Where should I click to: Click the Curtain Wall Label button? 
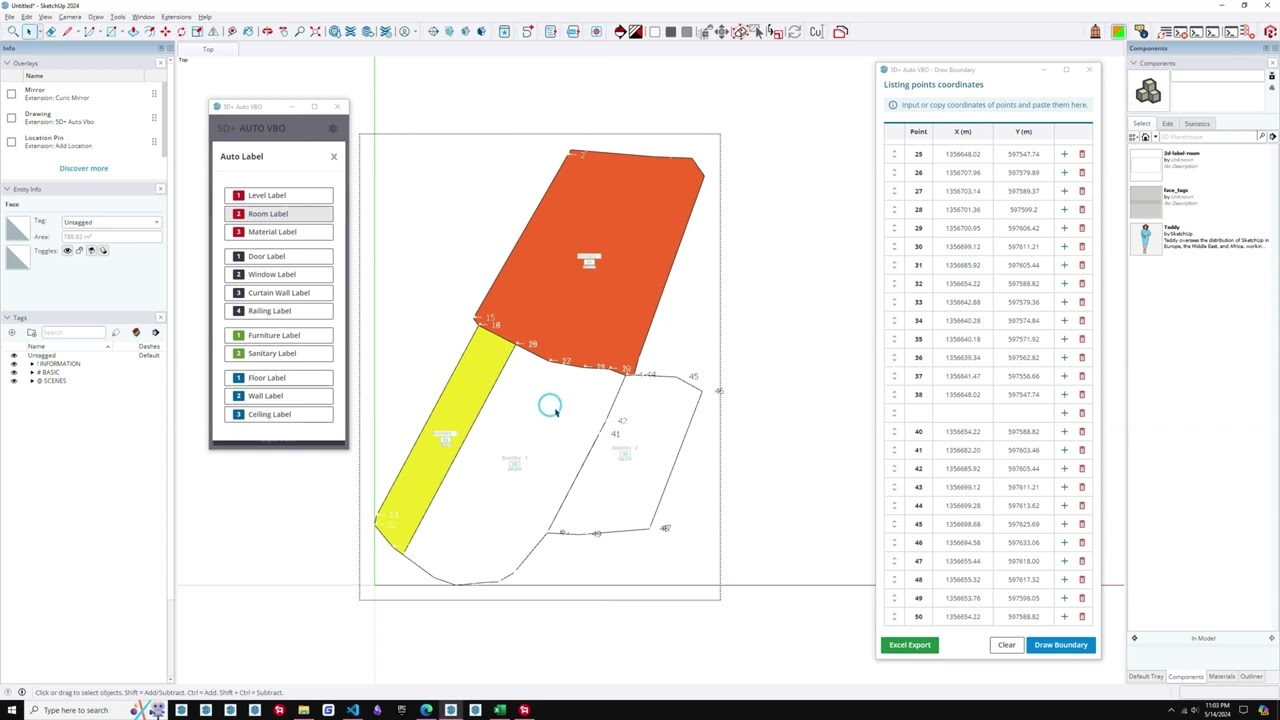click(279, 293)
